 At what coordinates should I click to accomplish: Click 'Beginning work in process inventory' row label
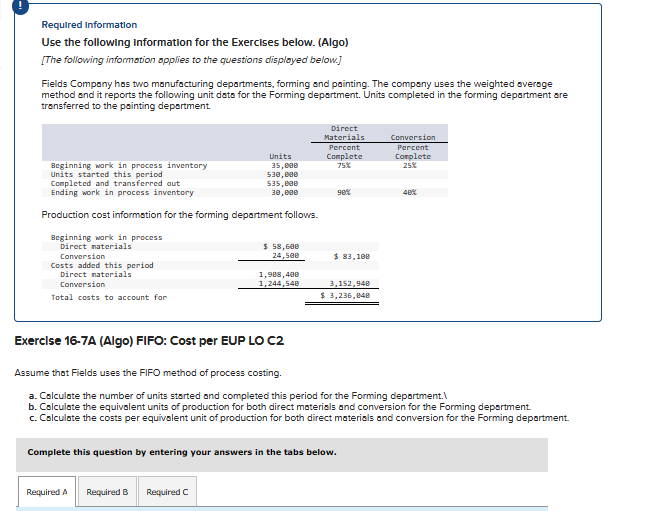coord(129,165)
